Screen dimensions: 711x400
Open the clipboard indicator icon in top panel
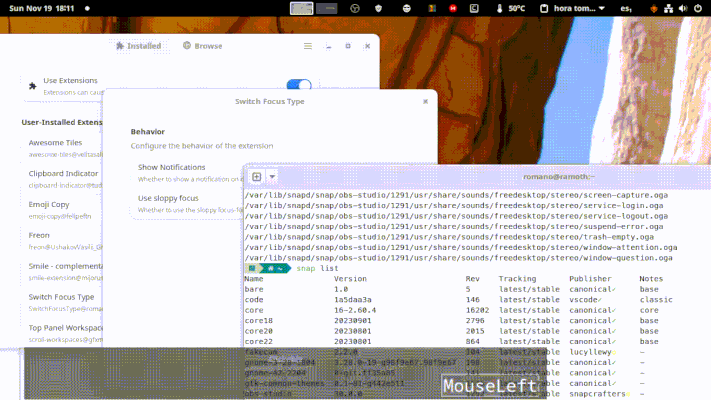coord(544,8)
